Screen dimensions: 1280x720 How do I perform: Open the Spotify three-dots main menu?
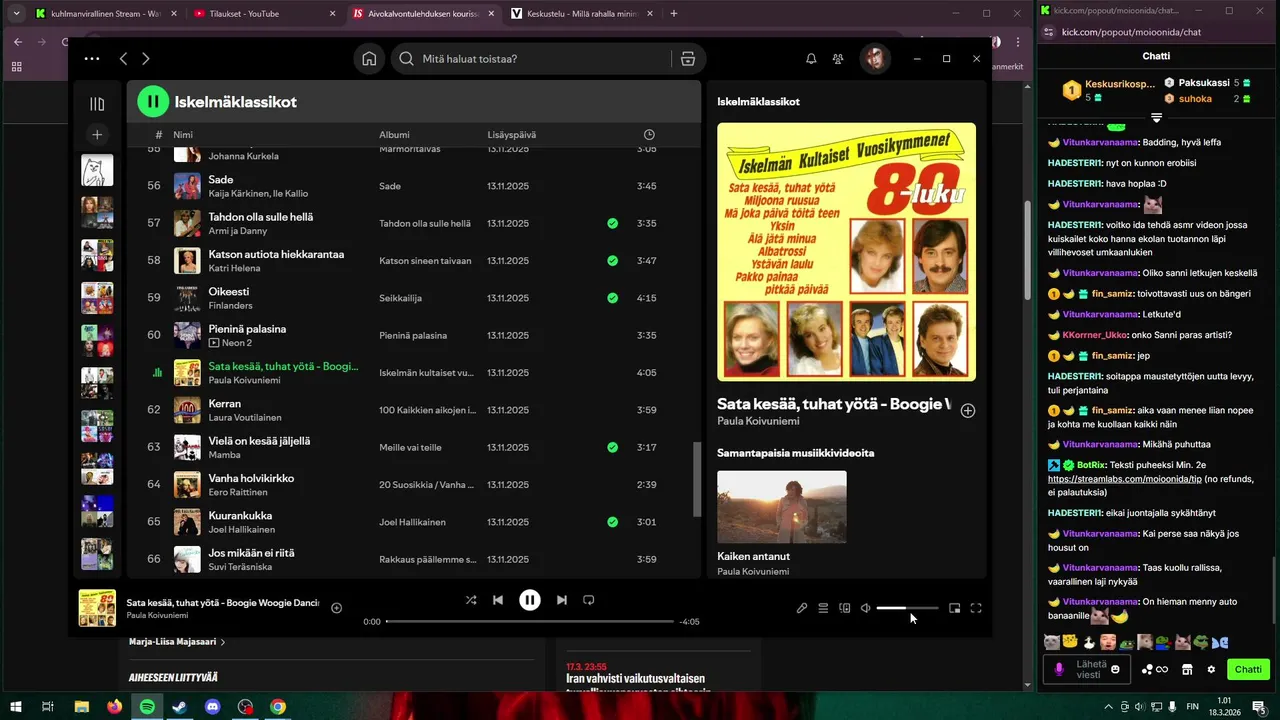[92, 59]
